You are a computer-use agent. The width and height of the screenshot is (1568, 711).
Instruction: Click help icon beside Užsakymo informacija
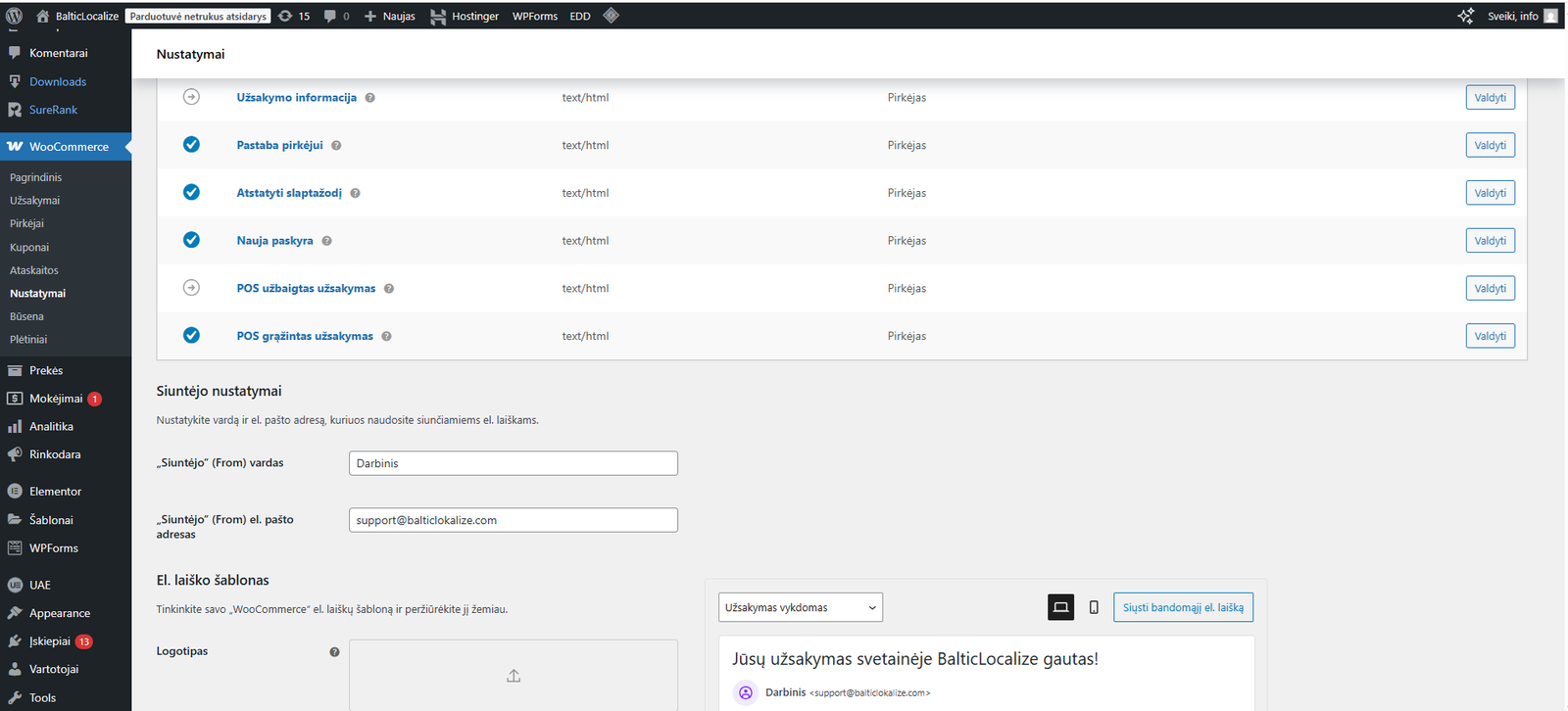pos(370,98)
